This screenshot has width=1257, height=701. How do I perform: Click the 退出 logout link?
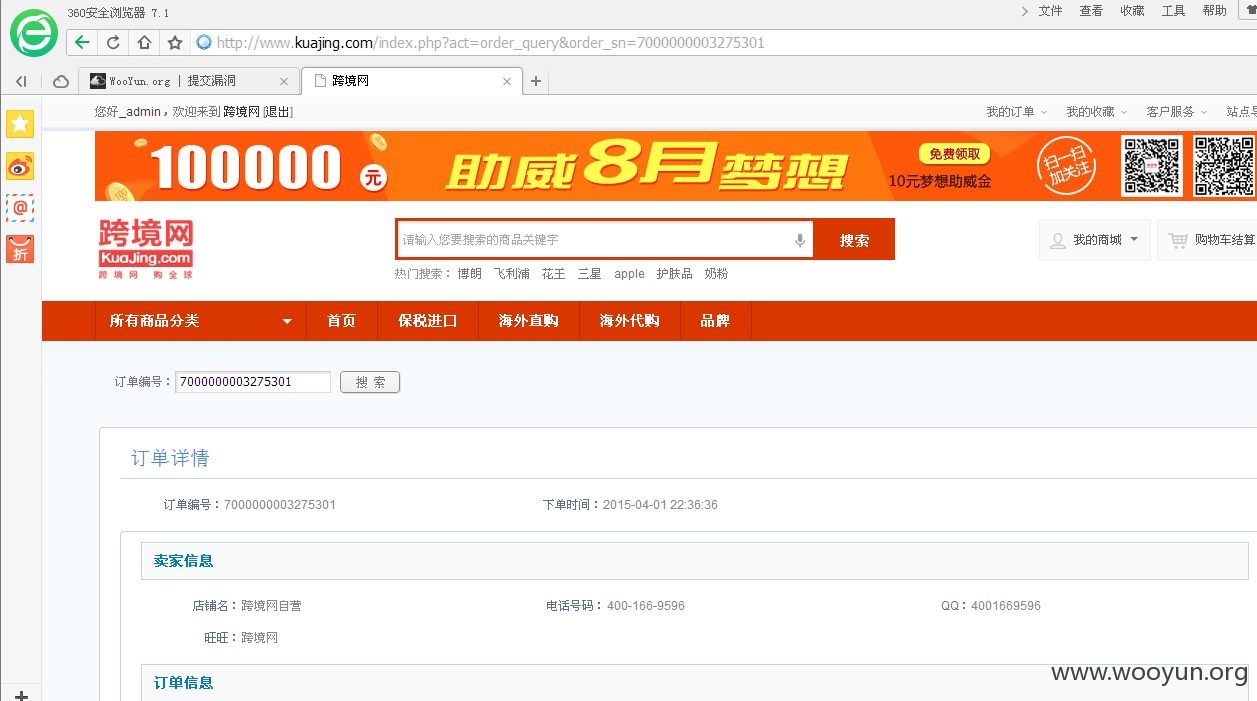coord(278,112)
